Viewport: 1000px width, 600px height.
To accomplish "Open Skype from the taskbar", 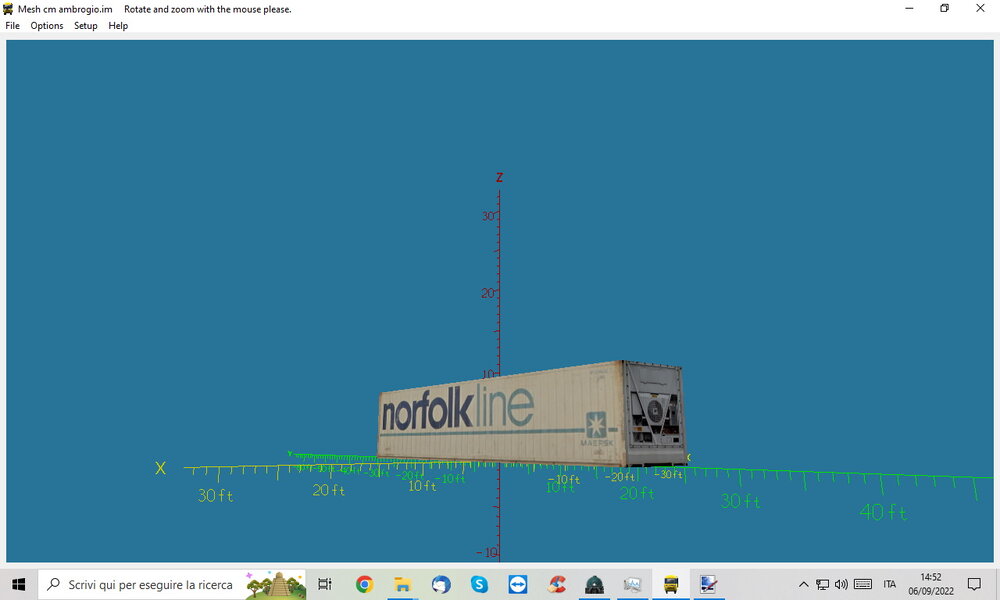I will [479, 584].
